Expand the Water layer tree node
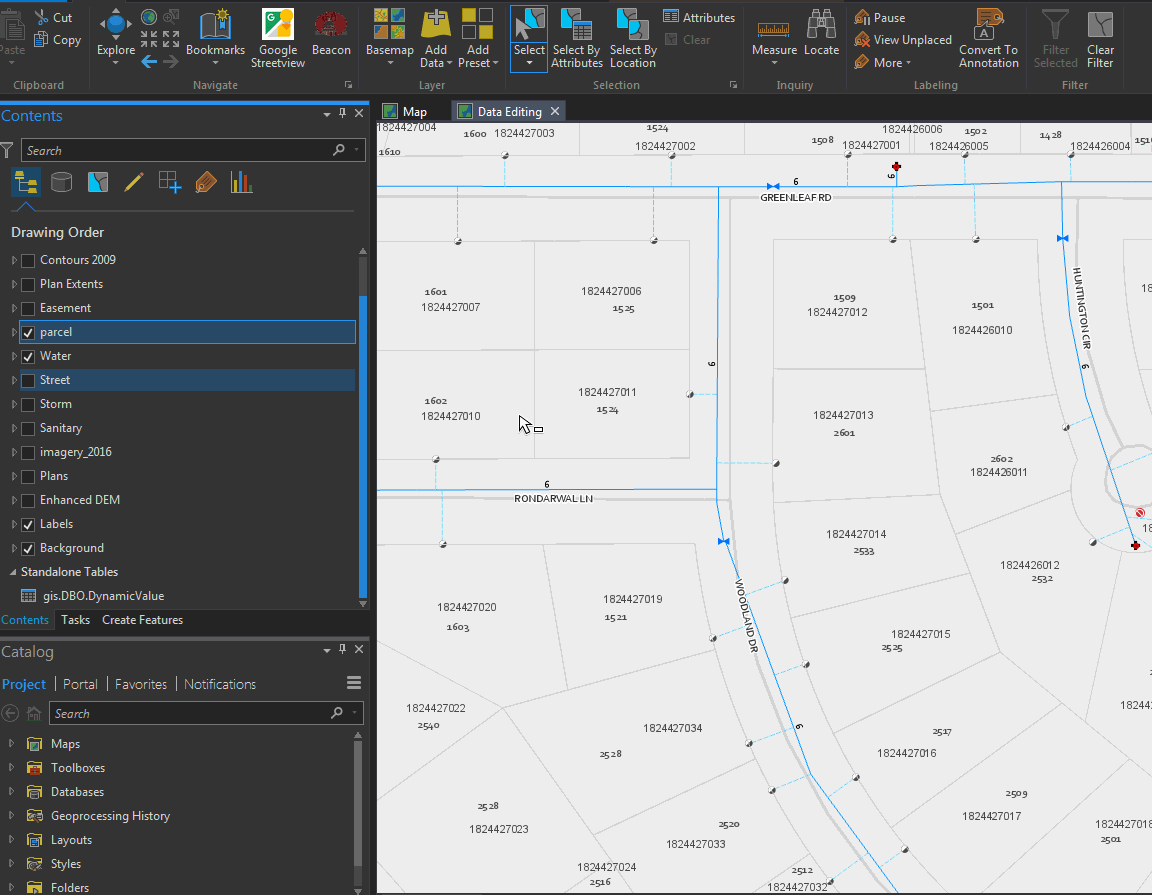The image size is (1152, 895). [x=14, y=356]
